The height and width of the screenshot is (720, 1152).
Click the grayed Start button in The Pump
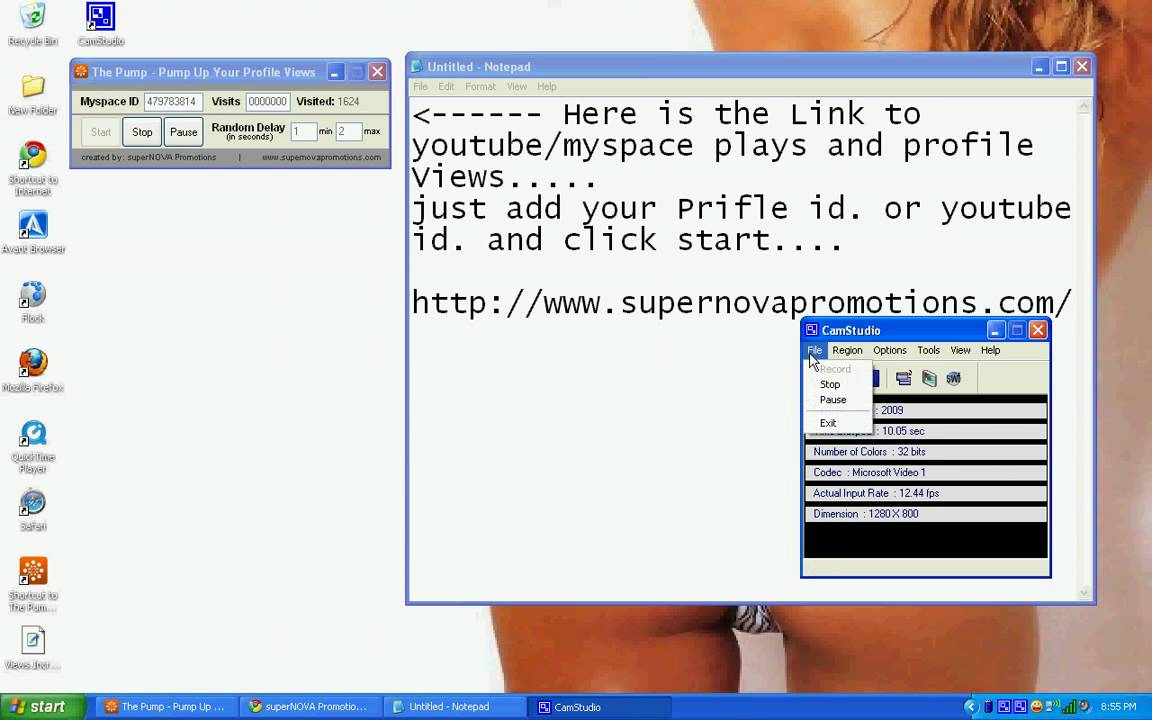(101, 132)
